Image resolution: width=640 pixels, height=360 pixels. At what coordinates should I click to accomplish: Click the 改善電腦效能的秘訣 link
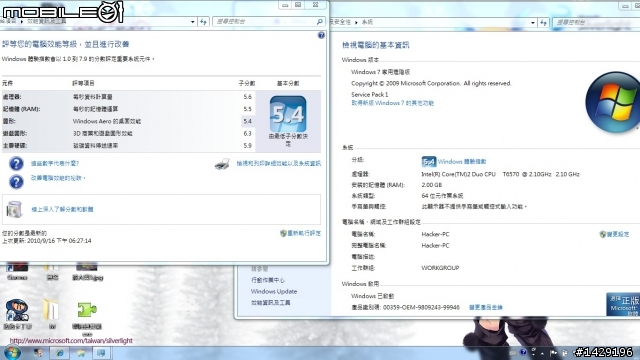point(58,178)
